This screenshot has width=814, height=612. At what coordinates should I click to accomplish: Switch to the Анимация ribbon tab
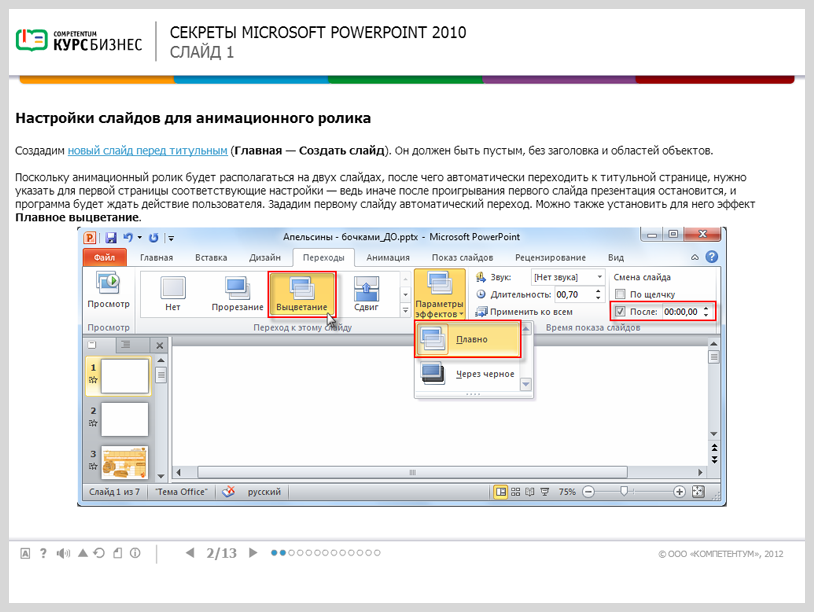click(x=388, y=257)
